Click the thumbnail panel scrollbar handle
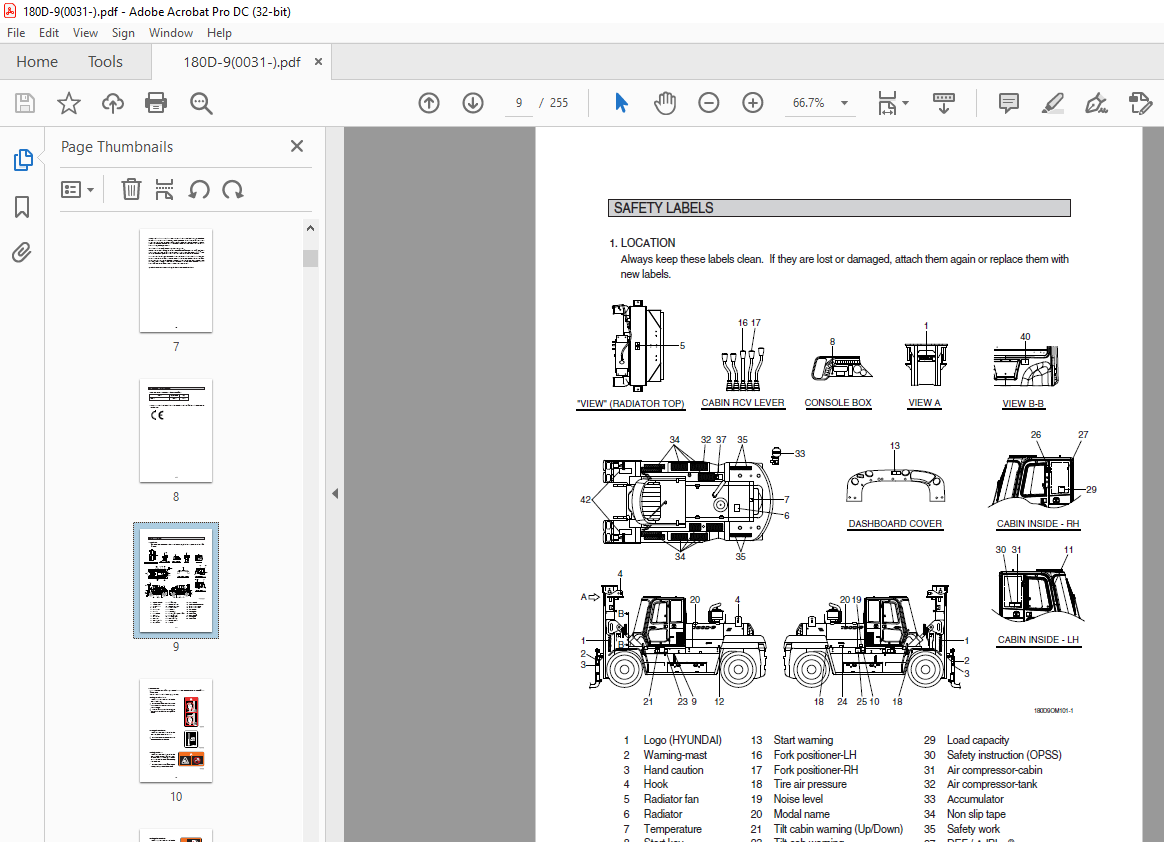1164x842 pixels. coord(310,258)
